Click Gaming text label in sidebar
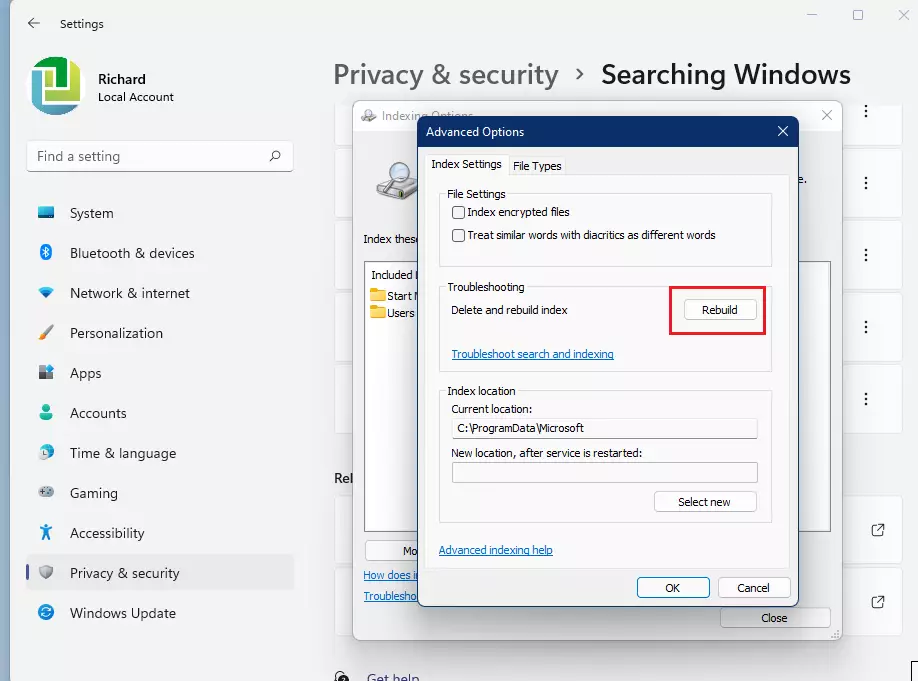The height and width of the screenshot is (681, 918). coord(94,493)
